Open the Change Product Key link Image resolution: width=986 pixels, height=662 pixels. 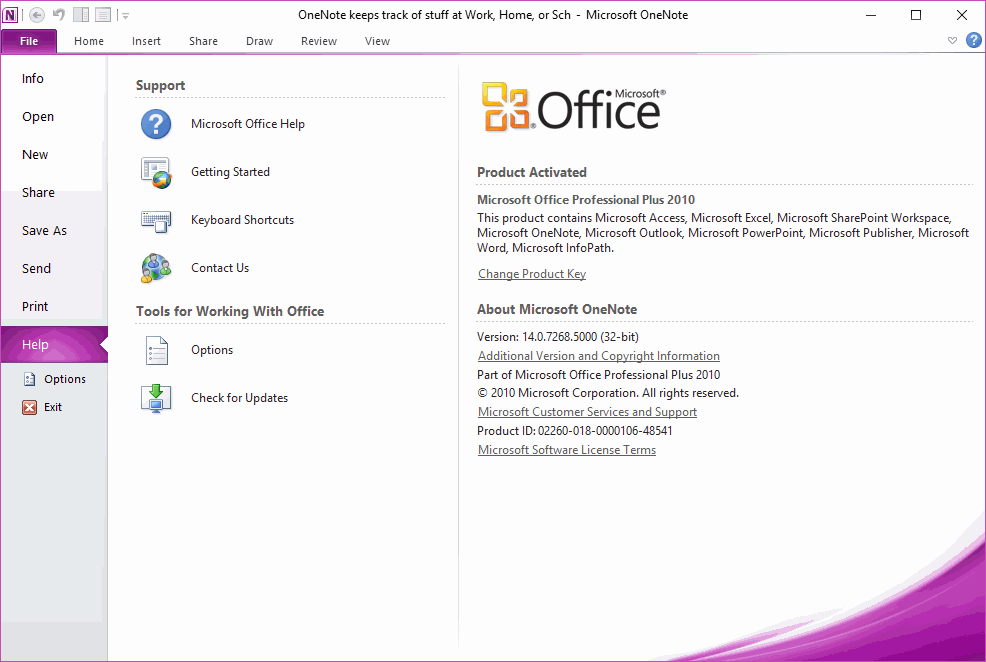[x=531, y=273]
